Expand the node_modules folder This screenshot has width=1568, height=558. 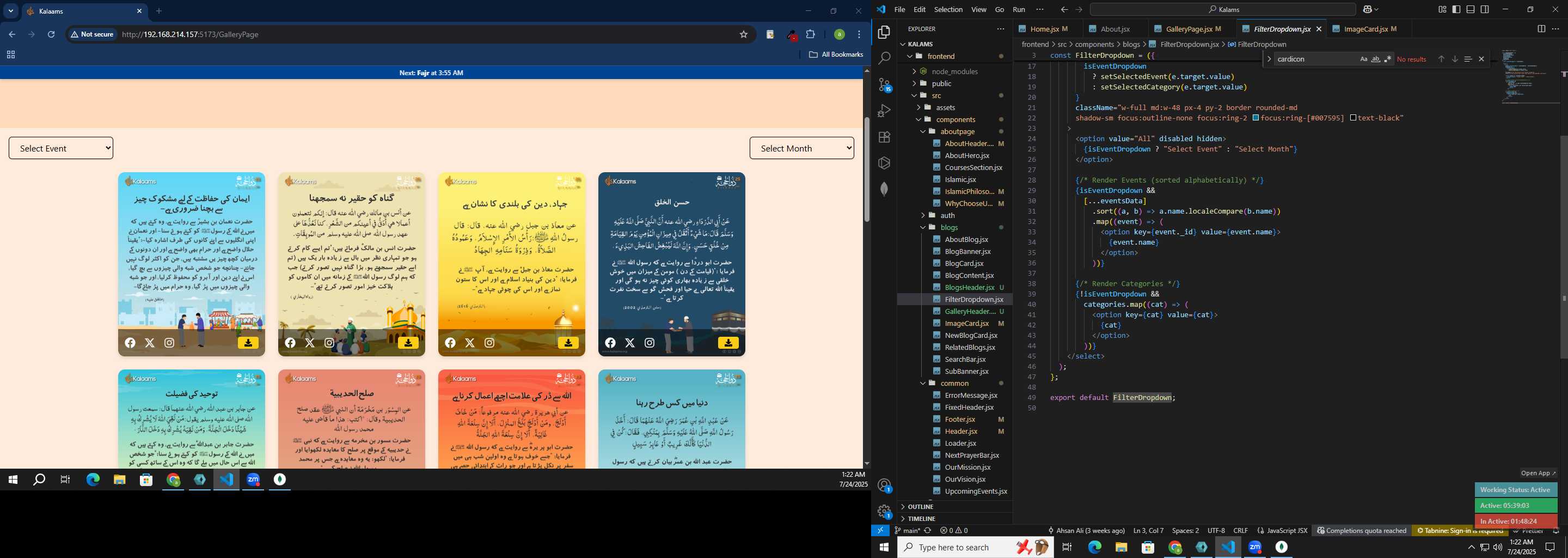(914, 71)
